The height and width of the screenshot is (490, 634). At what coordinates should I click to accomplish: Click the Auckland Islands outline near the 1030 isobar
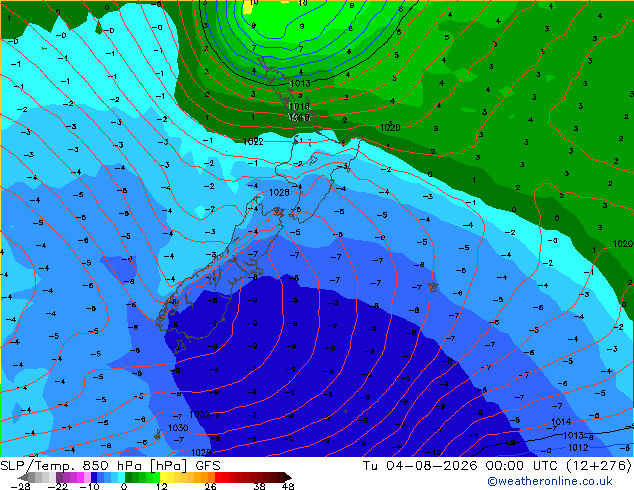point(157,435)
